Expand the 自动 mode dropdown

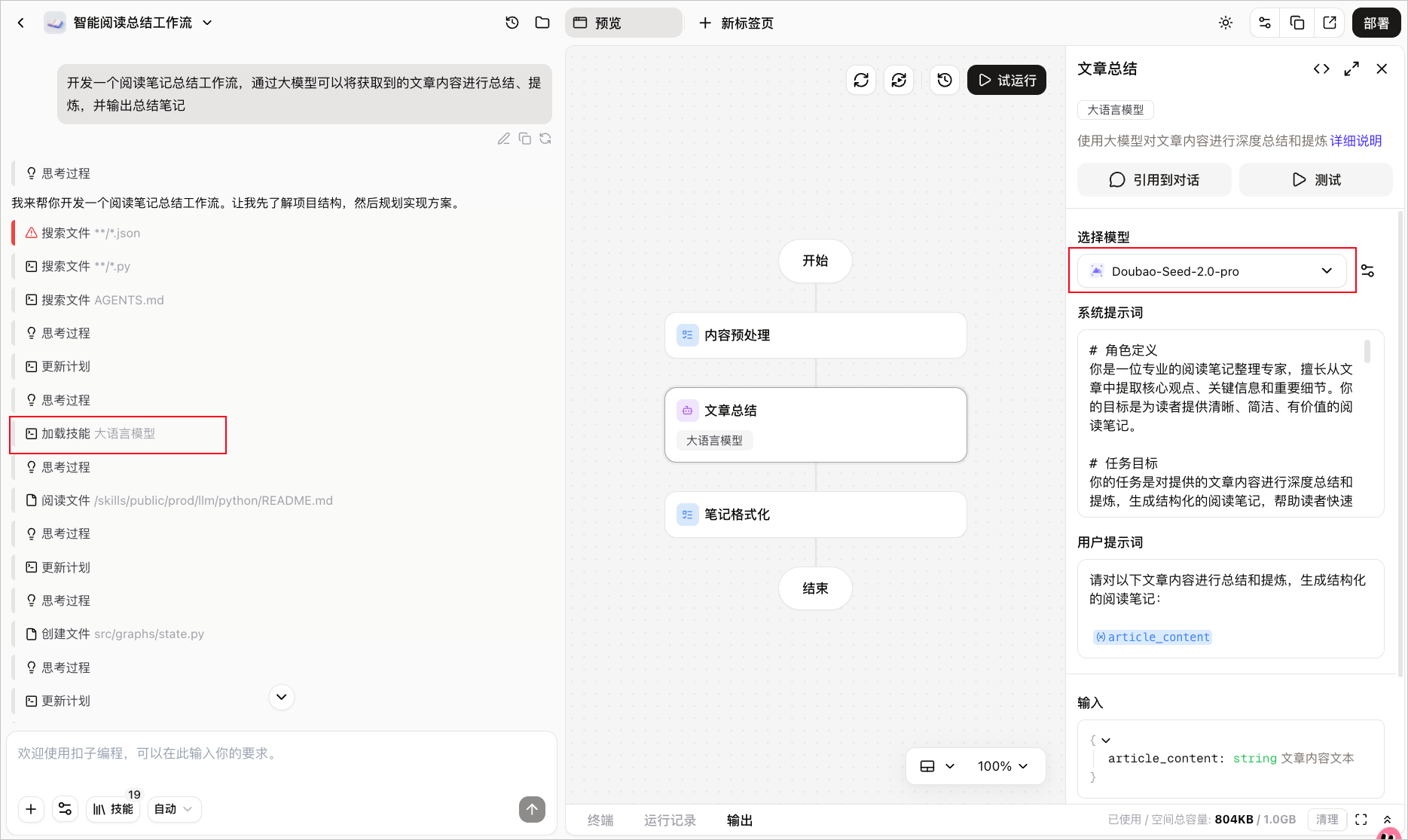tap(174, 809)
